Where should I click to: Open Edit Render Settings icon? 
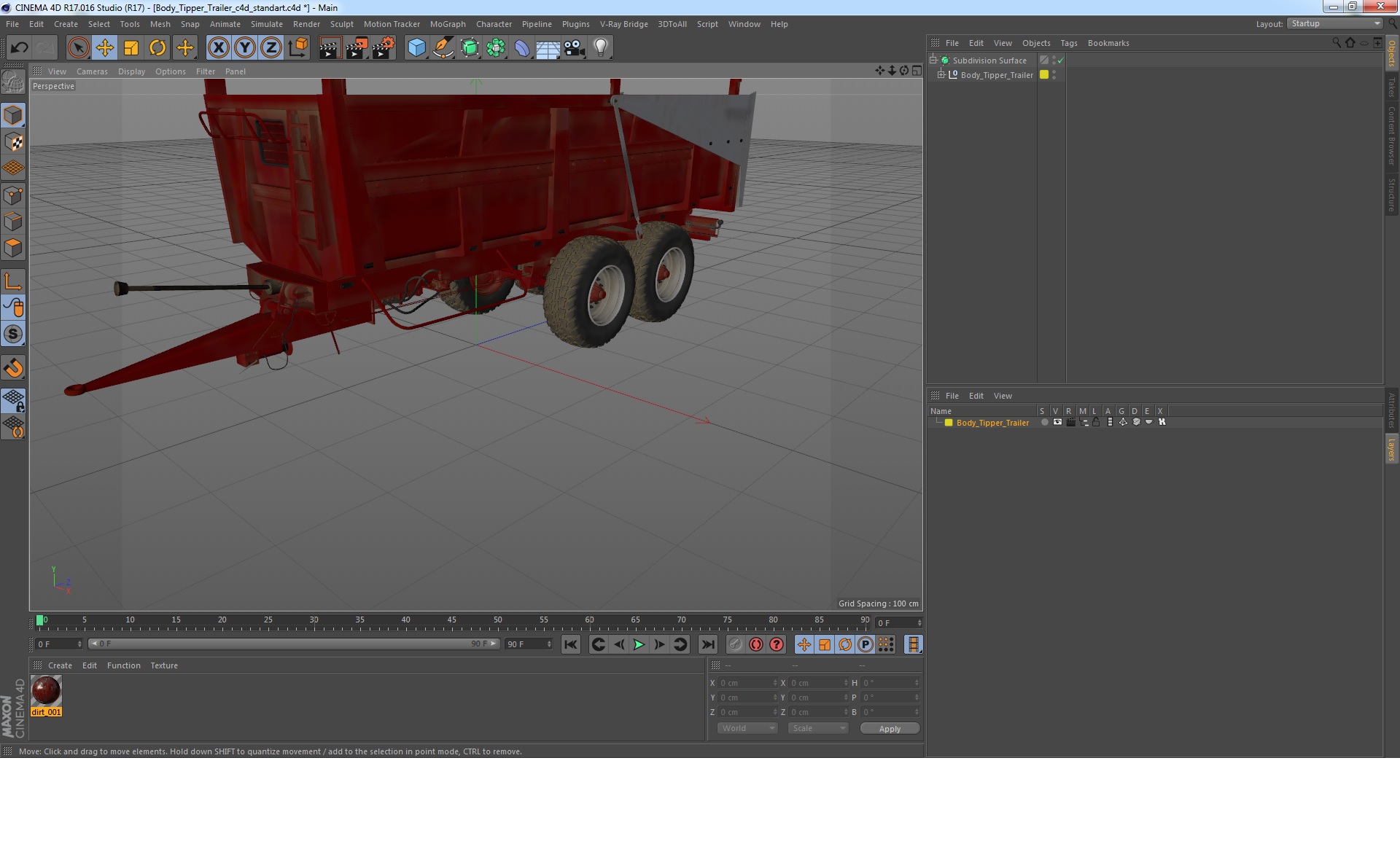384,48
